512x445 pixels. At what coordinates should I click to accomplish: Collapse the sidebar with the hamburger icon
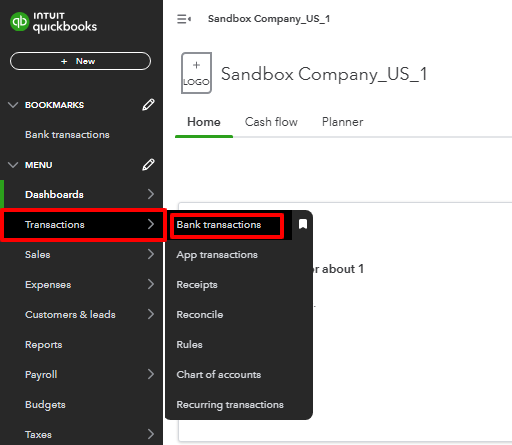(x=184, y=19)
